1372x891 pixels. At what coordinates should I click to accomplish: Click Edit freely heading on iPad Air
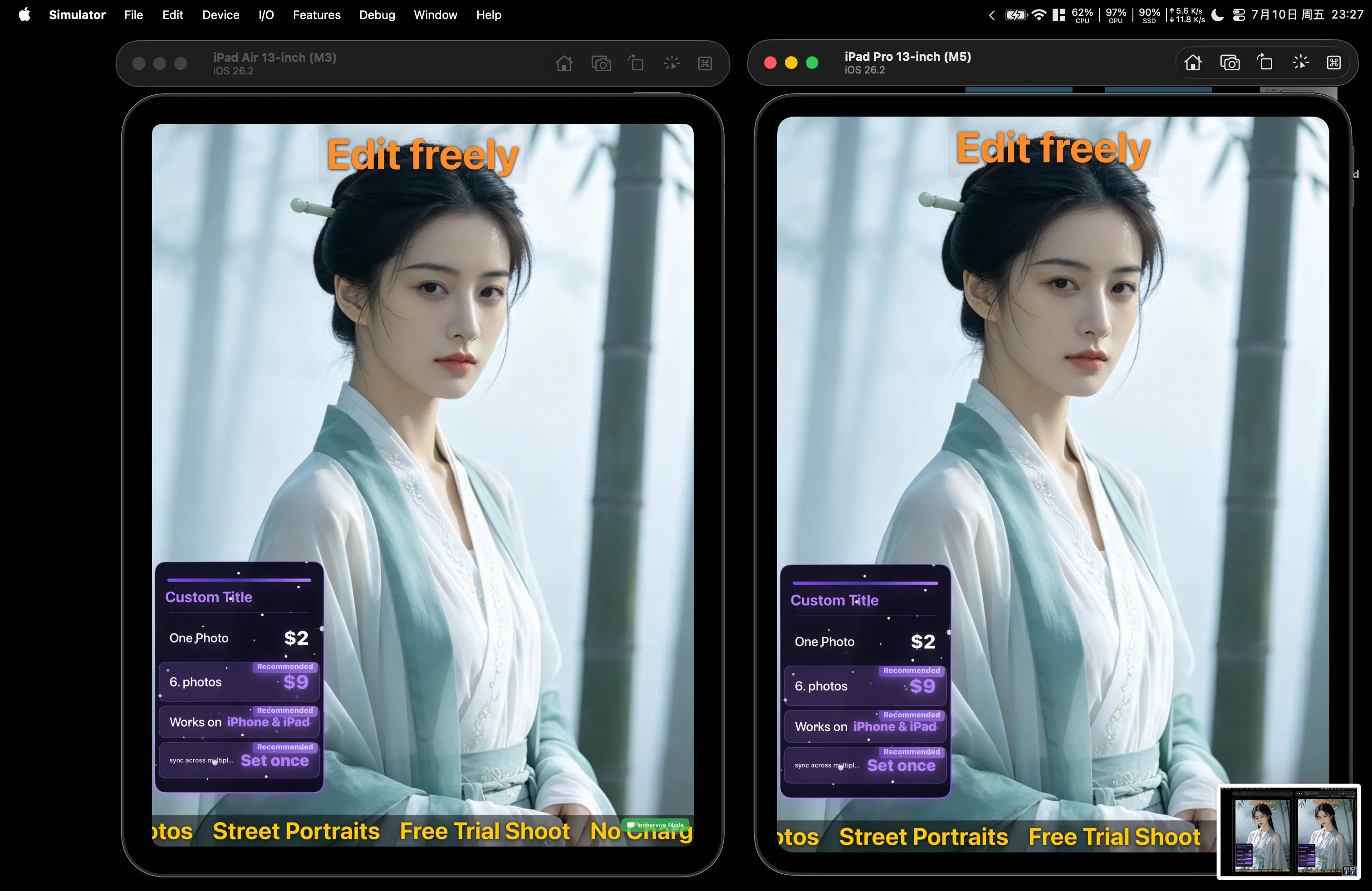(x=422, y=155)
